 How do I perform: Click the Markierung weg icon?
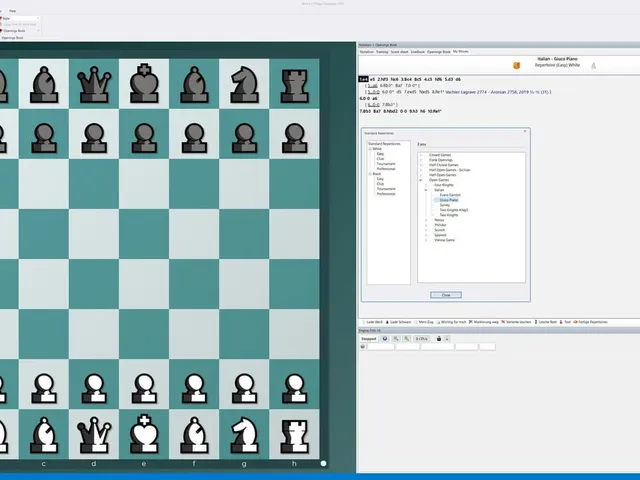point(471,322)
